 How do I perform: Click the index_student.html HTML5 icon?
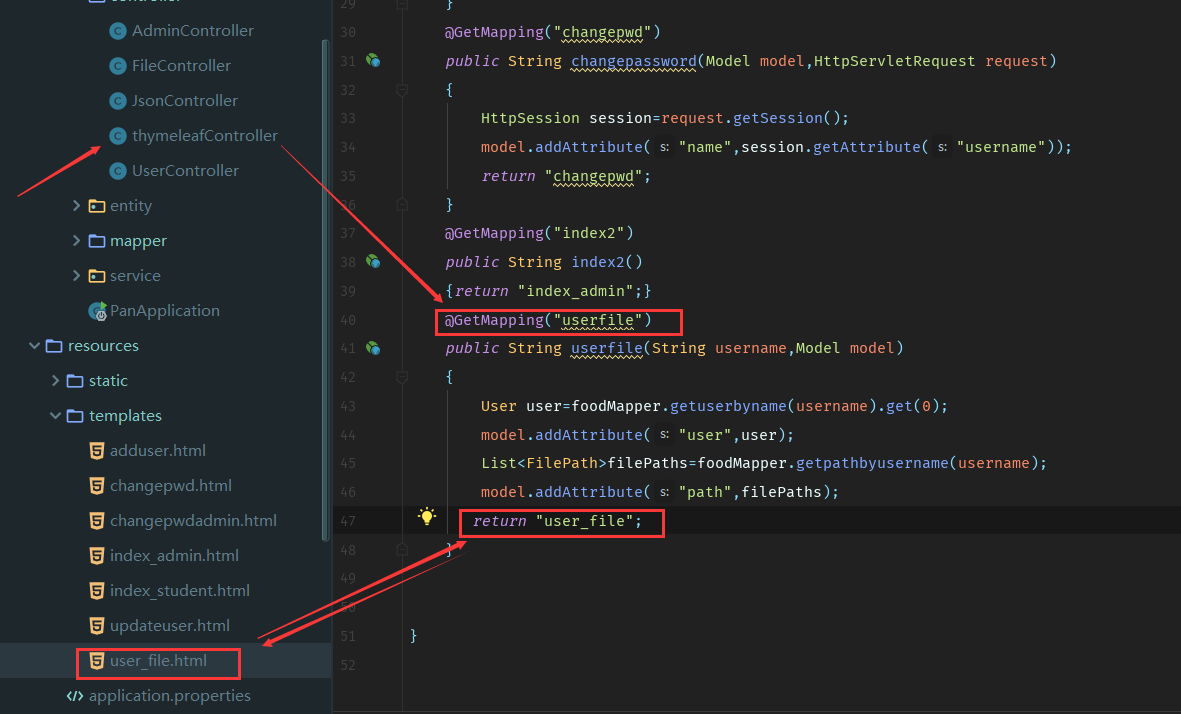96,591
